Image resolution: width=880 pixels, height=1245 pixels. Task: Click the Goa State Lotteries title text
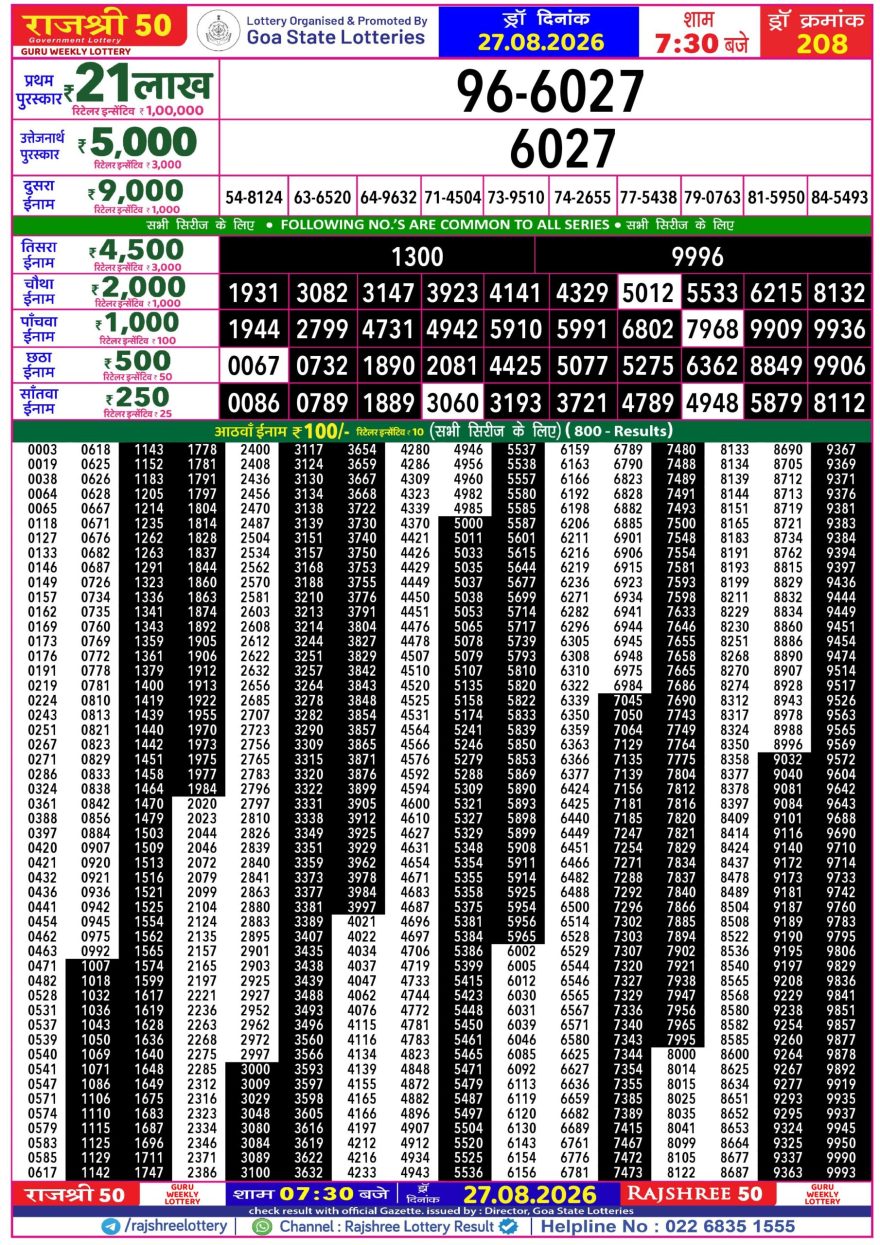tap(336, 37)
